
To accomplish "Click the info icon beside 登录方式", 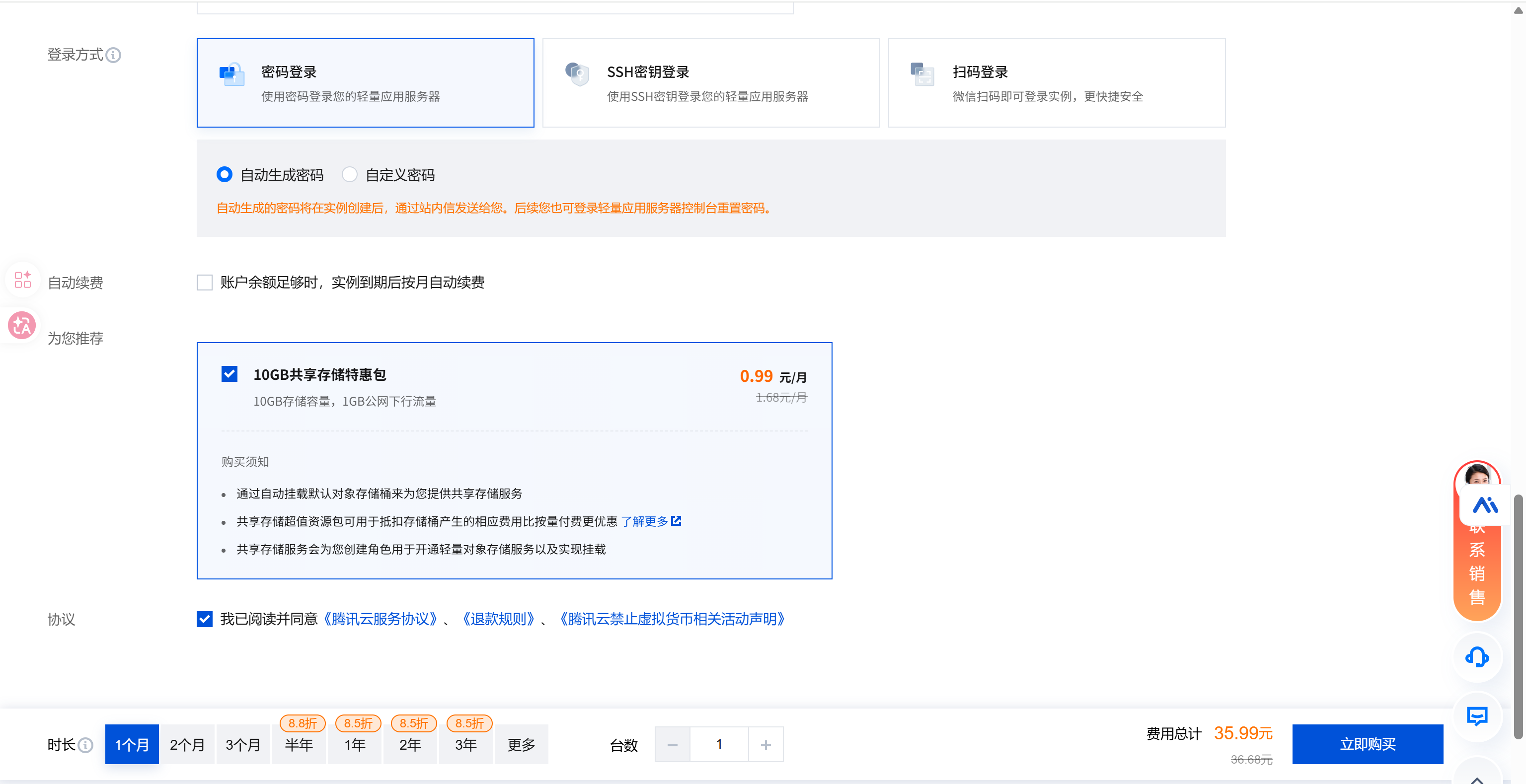I will pos(113,55).
